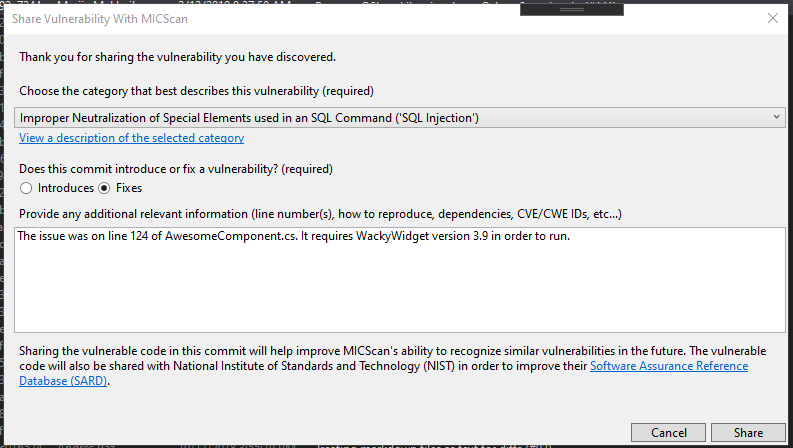Click the 'Choose the category' label text
This screenshot has width=793, height=448.
[196, 91]
